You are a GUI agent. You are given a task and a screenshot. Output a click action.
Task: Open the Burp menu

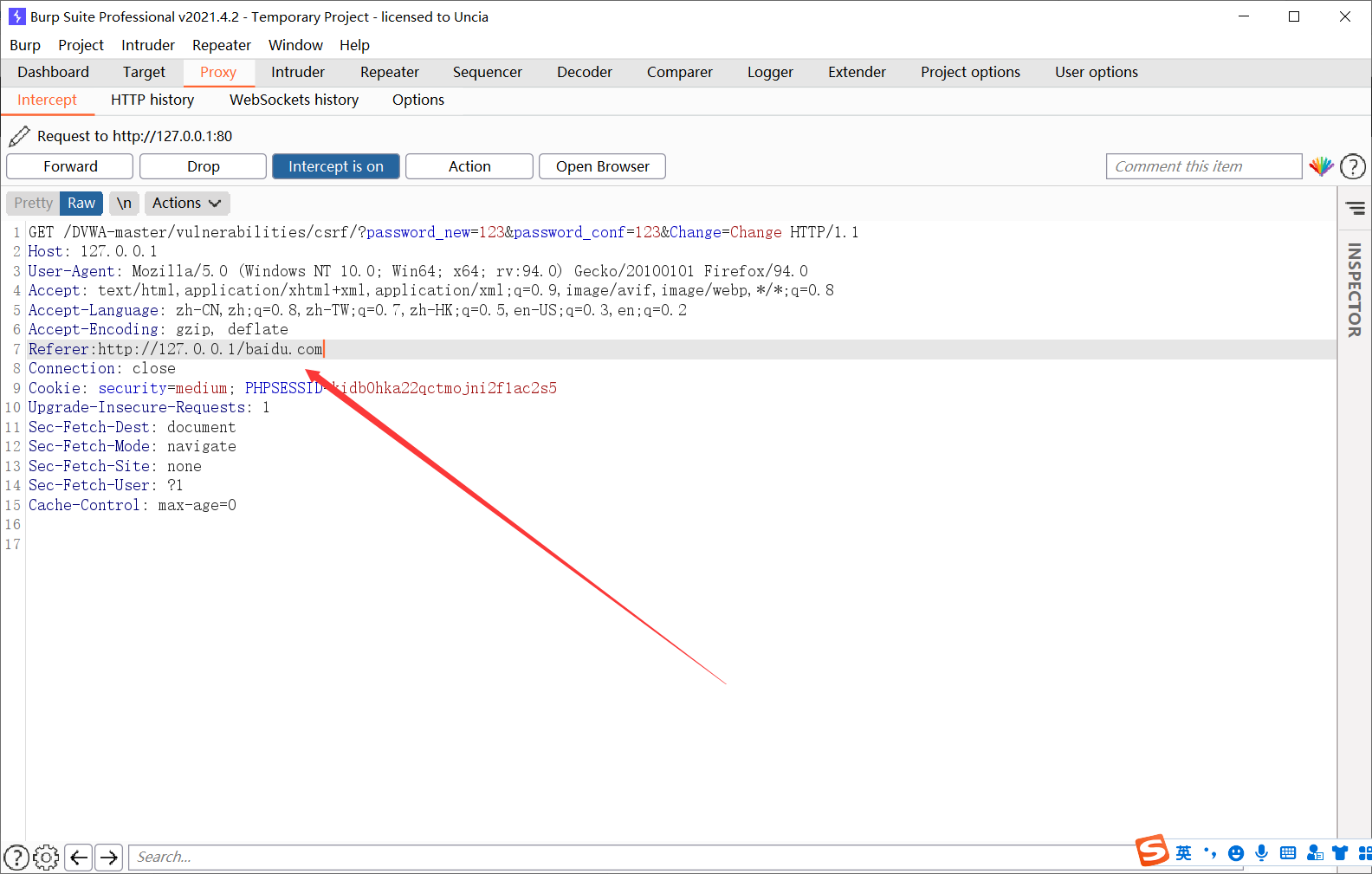(x=25, y=45)
